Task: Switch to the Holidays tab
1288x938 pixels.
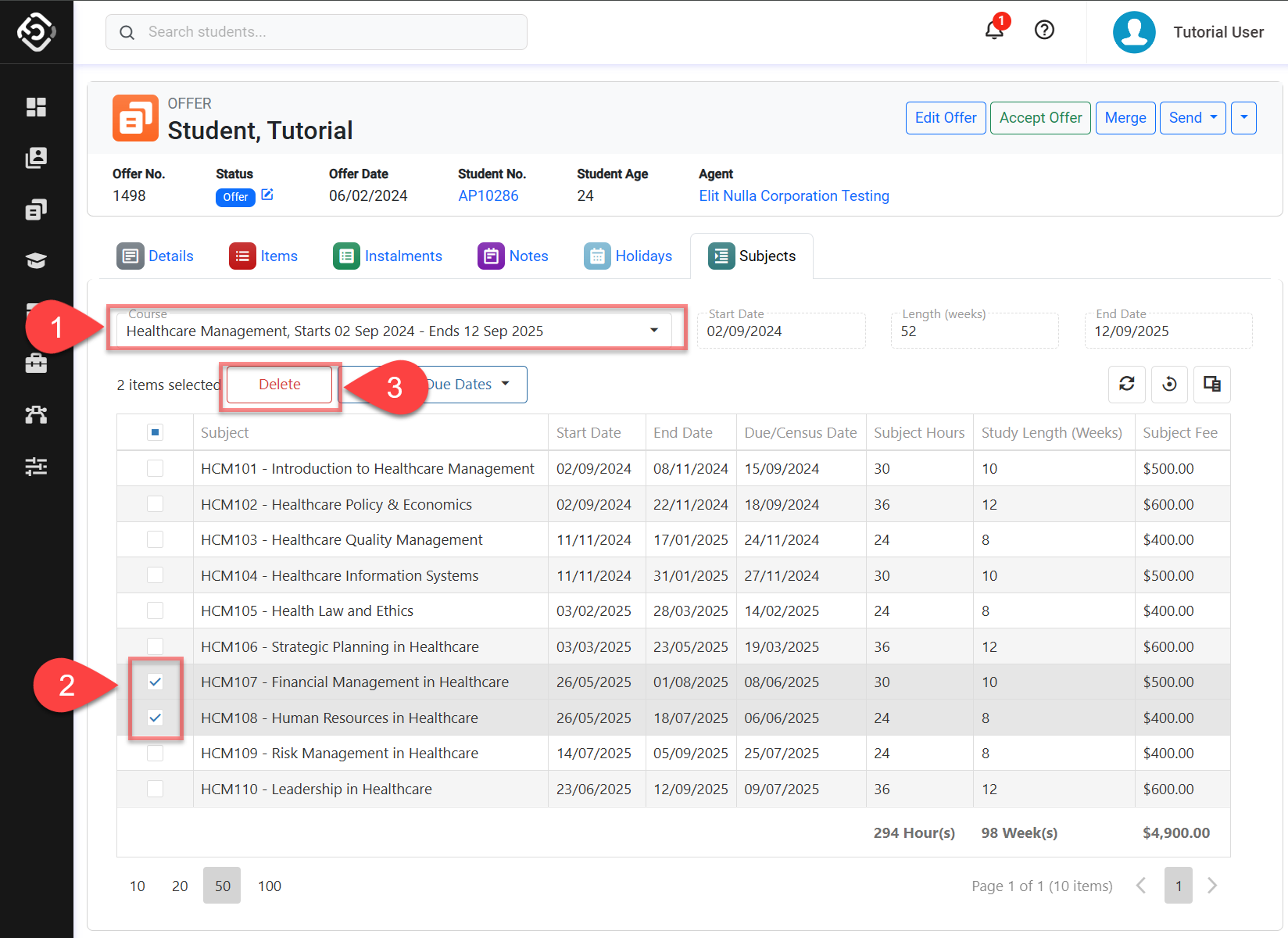Action: 628,256
